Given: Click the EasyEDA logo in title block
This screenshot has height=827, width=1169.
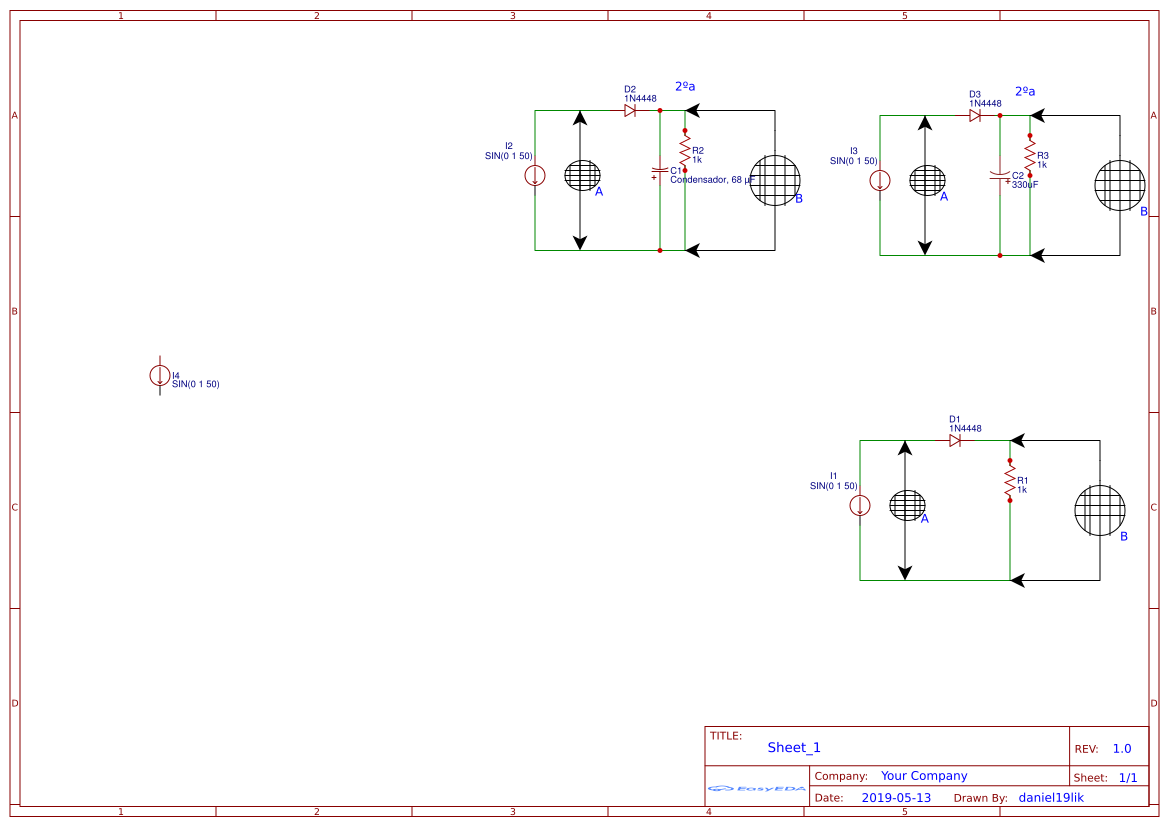Looking at the screenshot, I should pos(756,789).
